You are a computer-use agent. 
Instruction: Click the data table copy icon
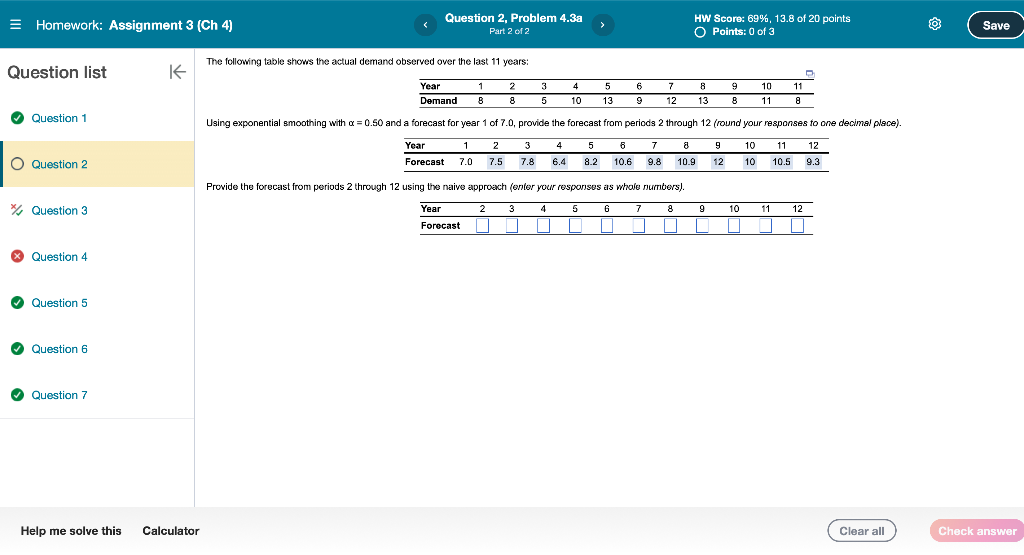(810, 74)
